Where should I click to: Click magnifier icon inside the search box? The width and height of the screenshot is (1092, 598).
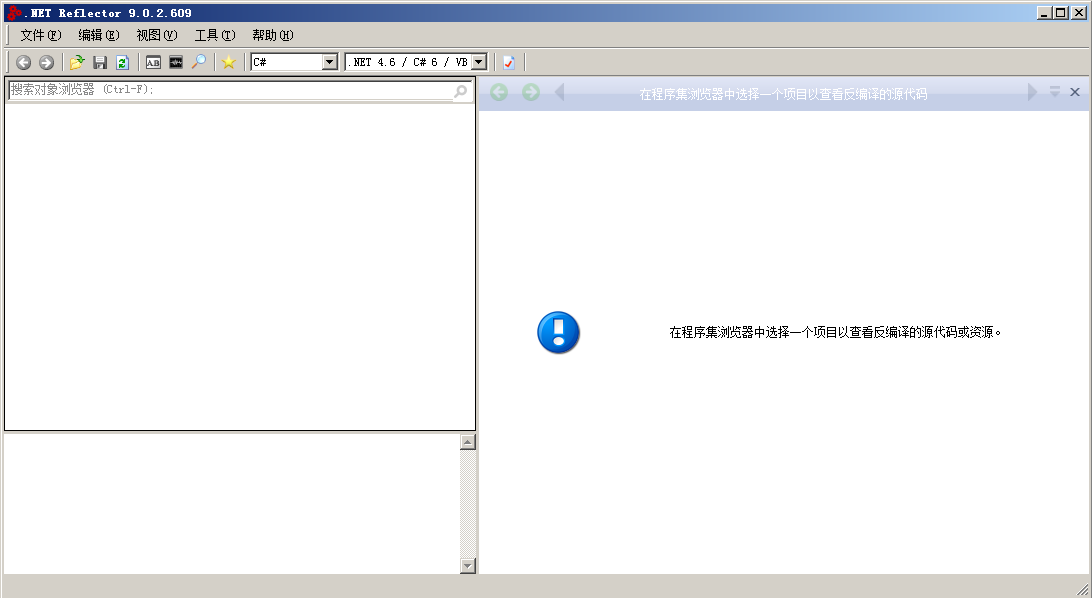(x=460, y=91)
